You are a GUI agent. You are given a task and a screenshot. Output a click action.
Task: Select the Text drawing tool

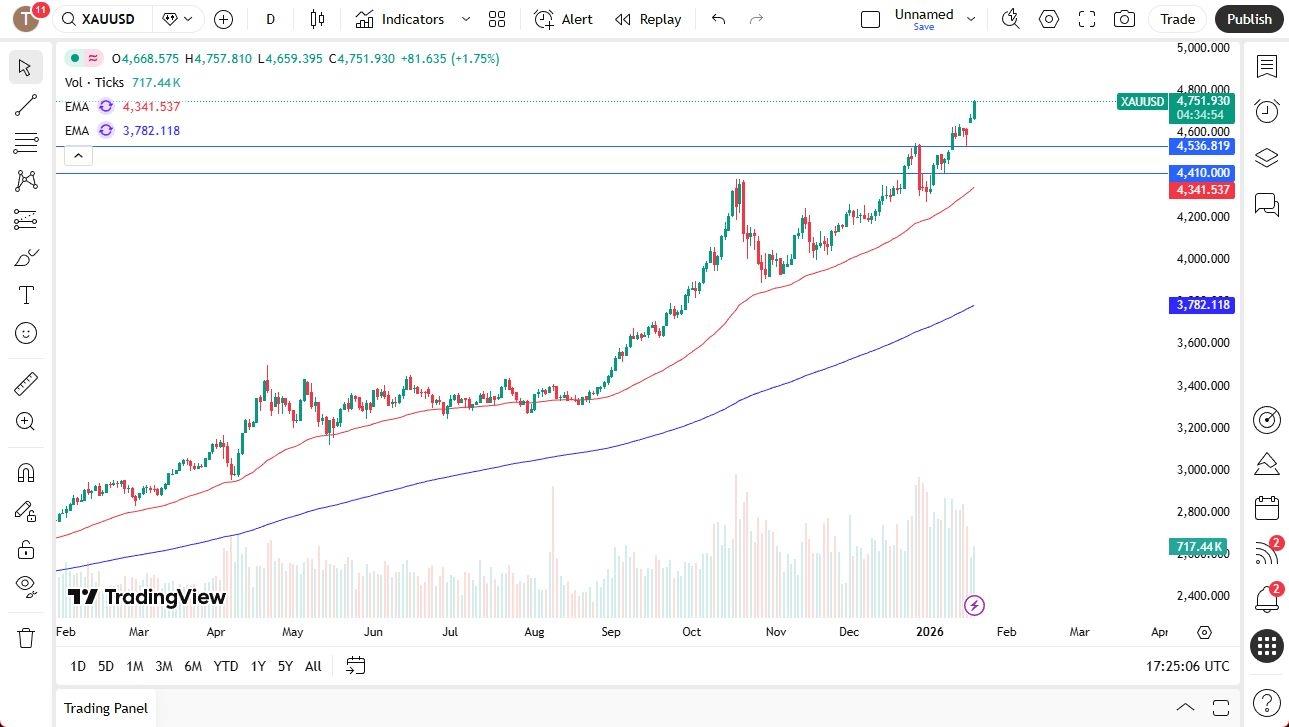[x=26, y=294]
